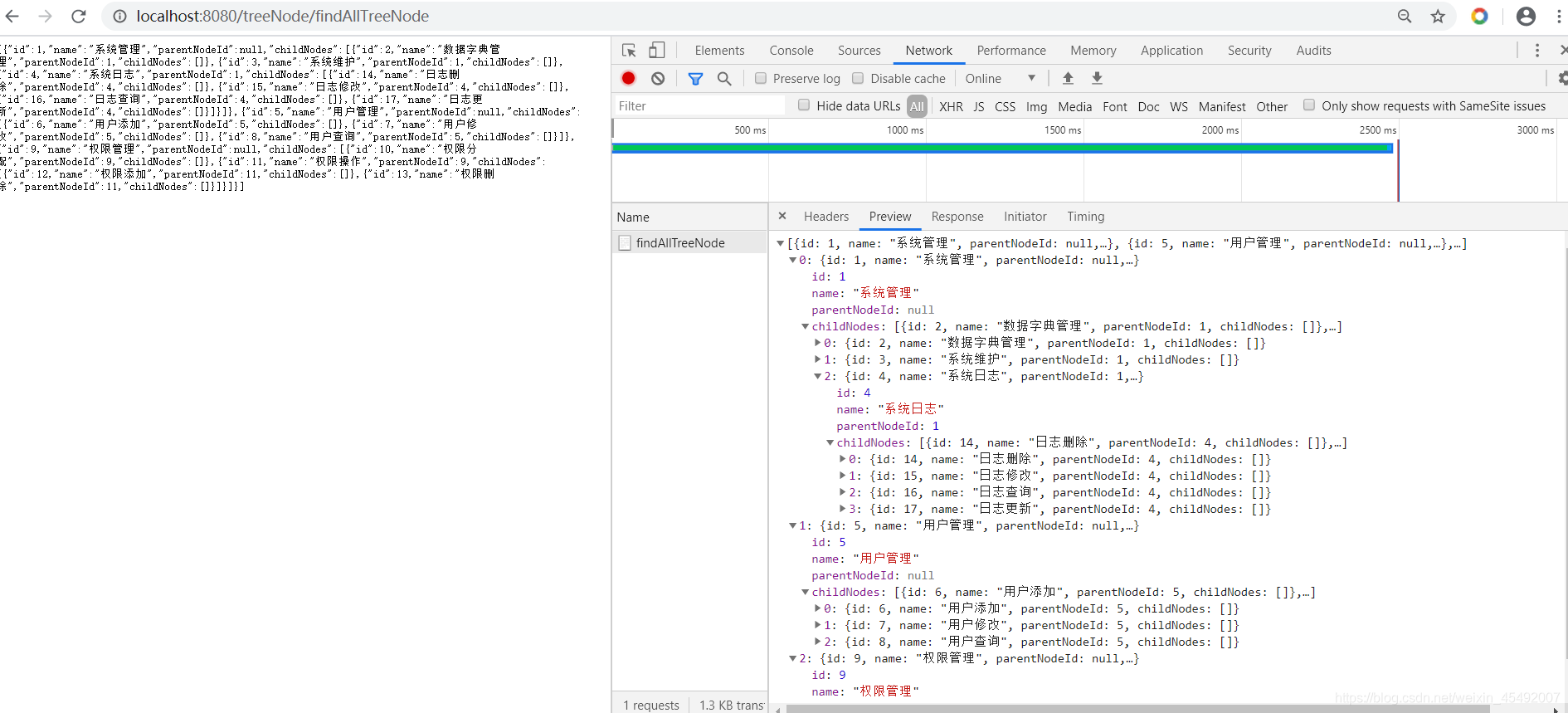Check Only show requests with SameSite issues
Image resolution: width=1568 pixels, height=713 pixels.
pos(1309,105)
